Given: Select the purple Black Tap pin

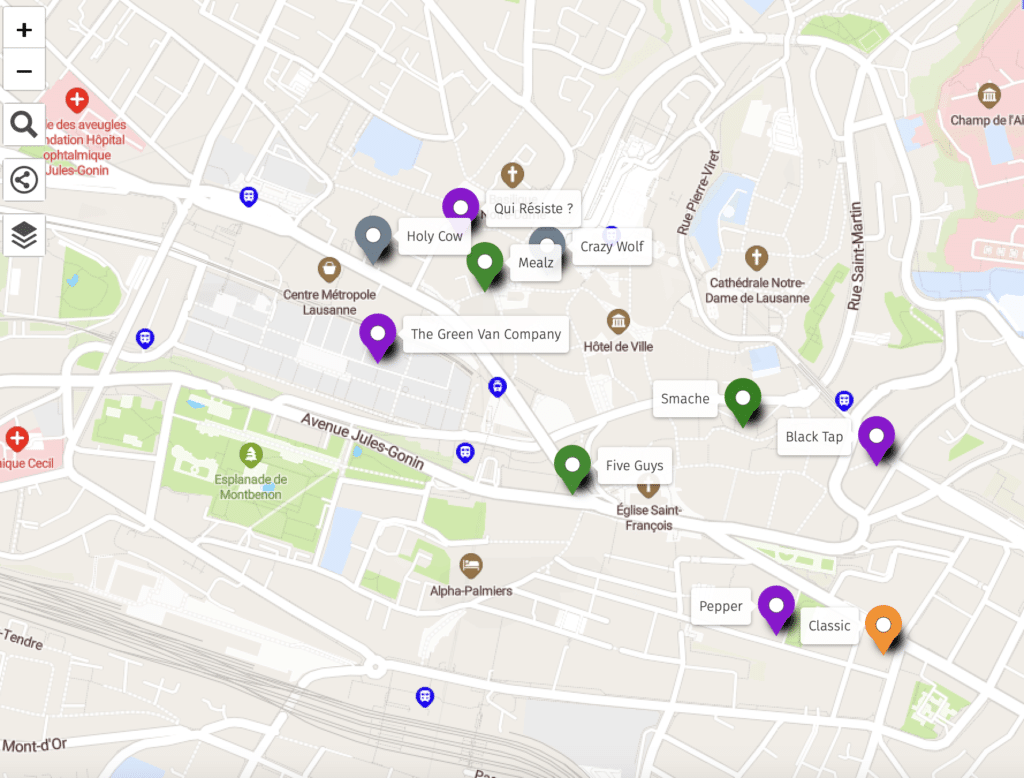Looking at the screenshot, I should point(876,440).
